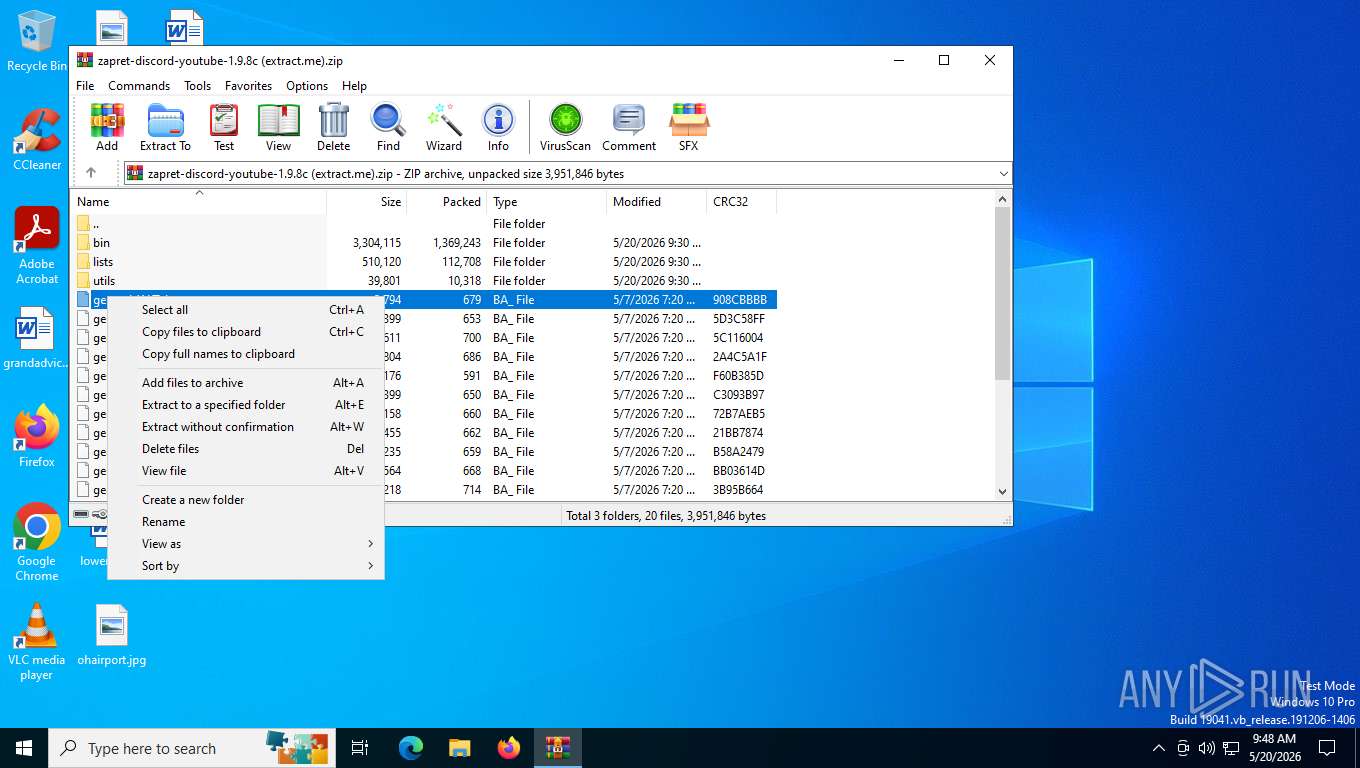Choose Add files to archive
Viewport: 1360px width, 768px height.
point(246,383)
